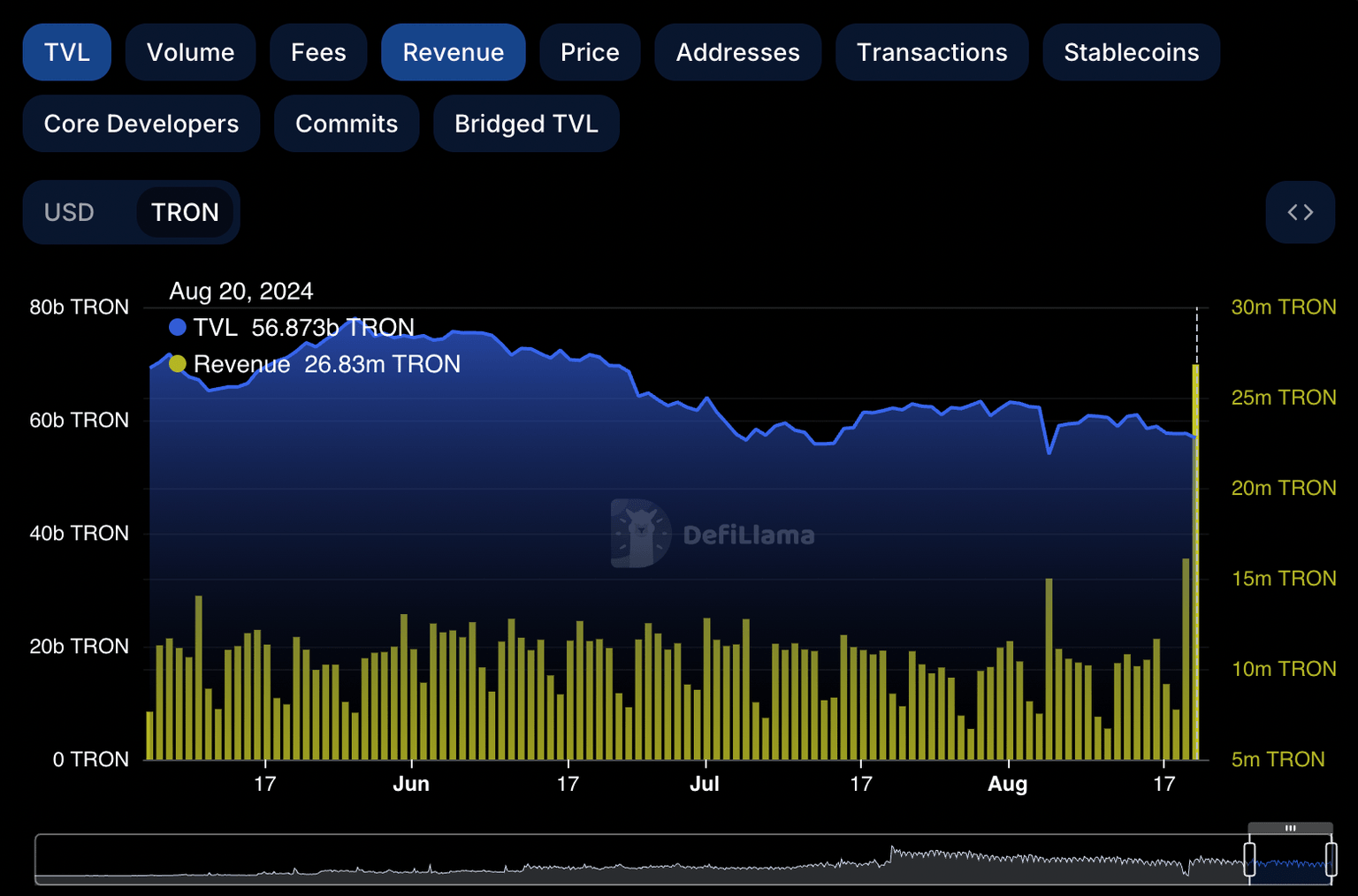
Task: Click the 20b TRON left axis label
Action: (x=79, y=646)
